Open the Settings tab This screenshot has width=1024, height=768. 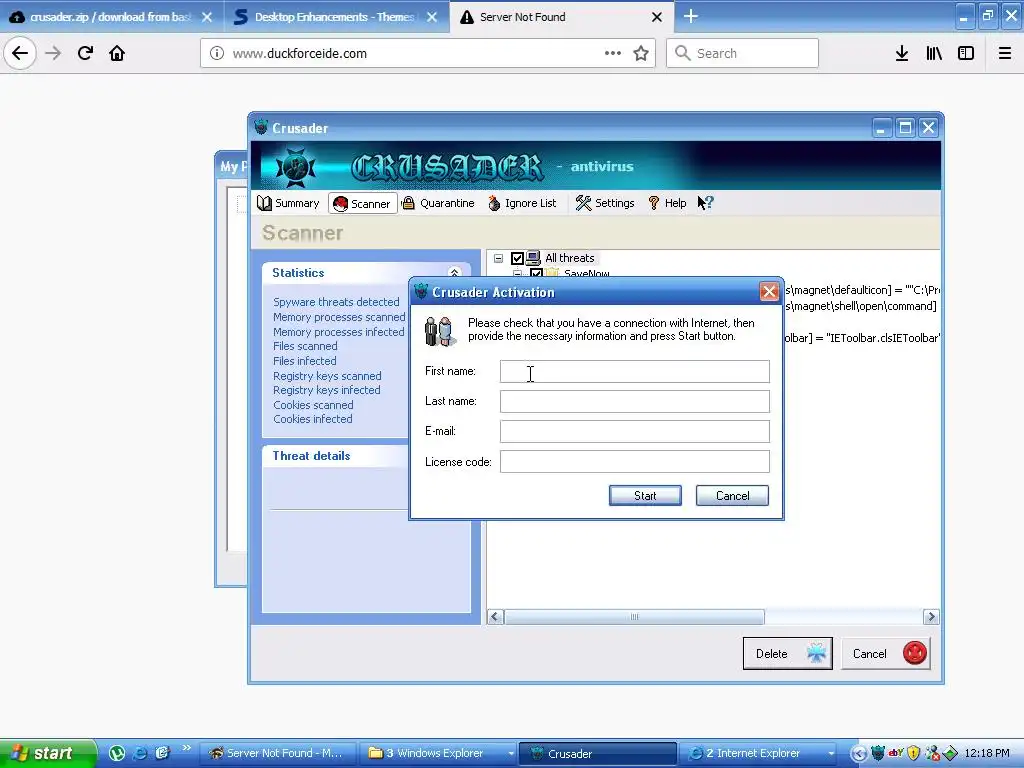[x=605, y=203]
